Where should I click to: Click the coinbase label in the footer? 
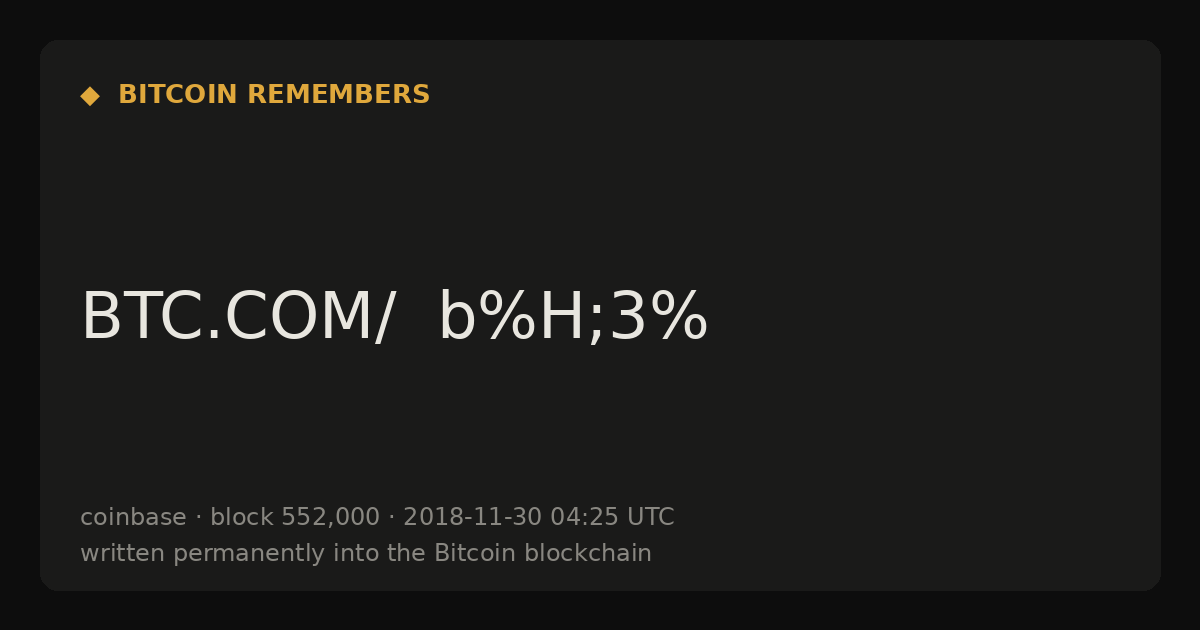(133, 517)
